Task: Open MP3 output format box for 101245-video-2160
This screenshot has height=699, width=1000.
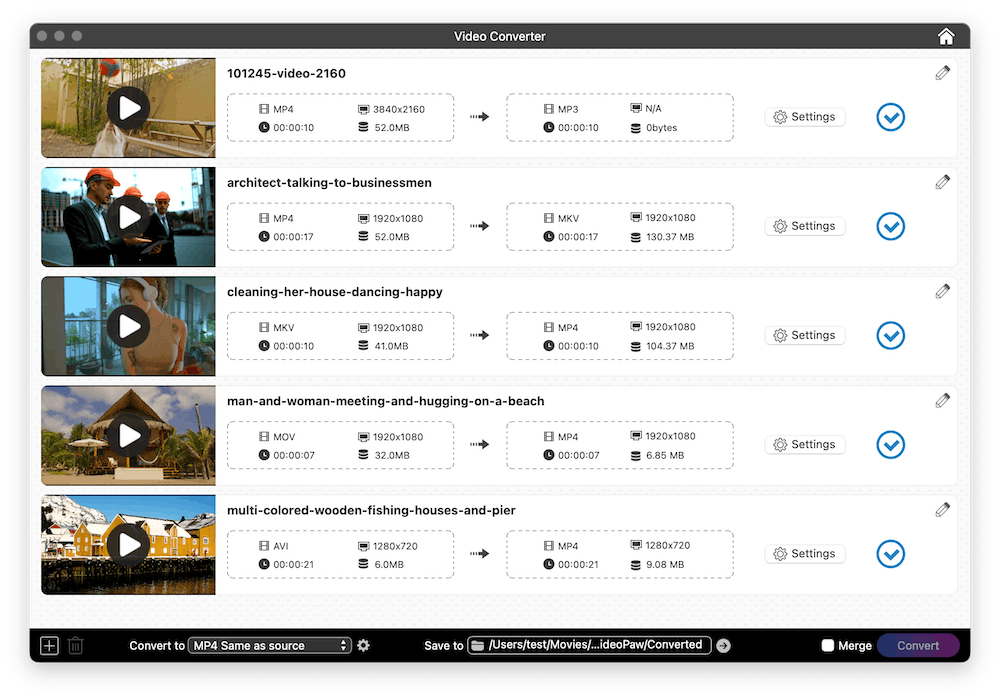Action: [619, 118]
